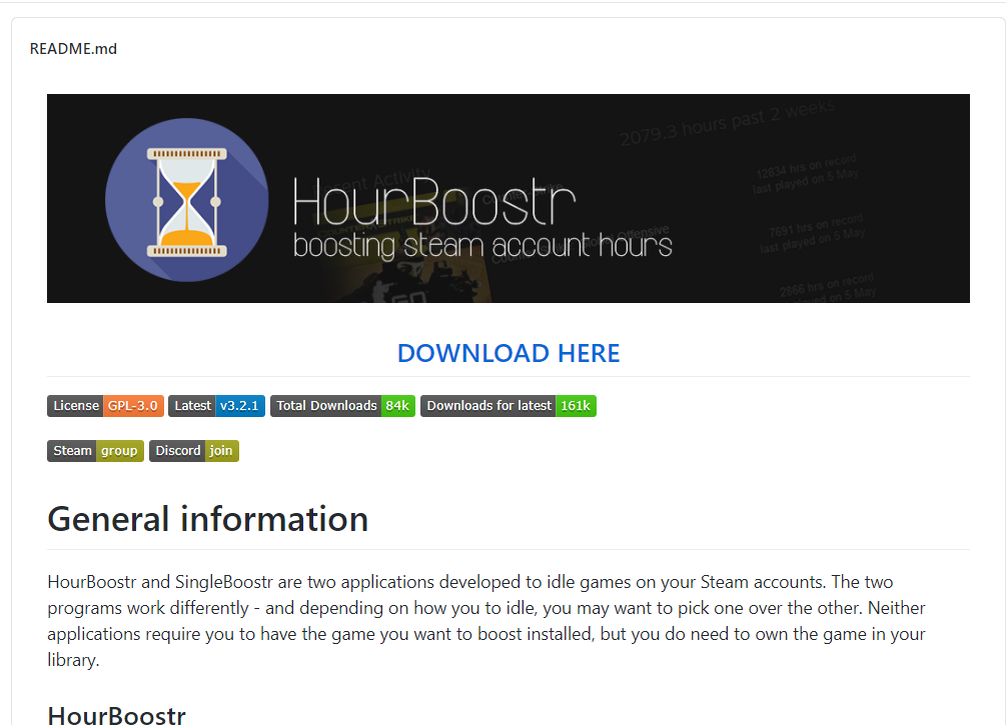Screen dimensions: 1006x725
Task: Click the README.md file name
Action: [x=73, y=49]
